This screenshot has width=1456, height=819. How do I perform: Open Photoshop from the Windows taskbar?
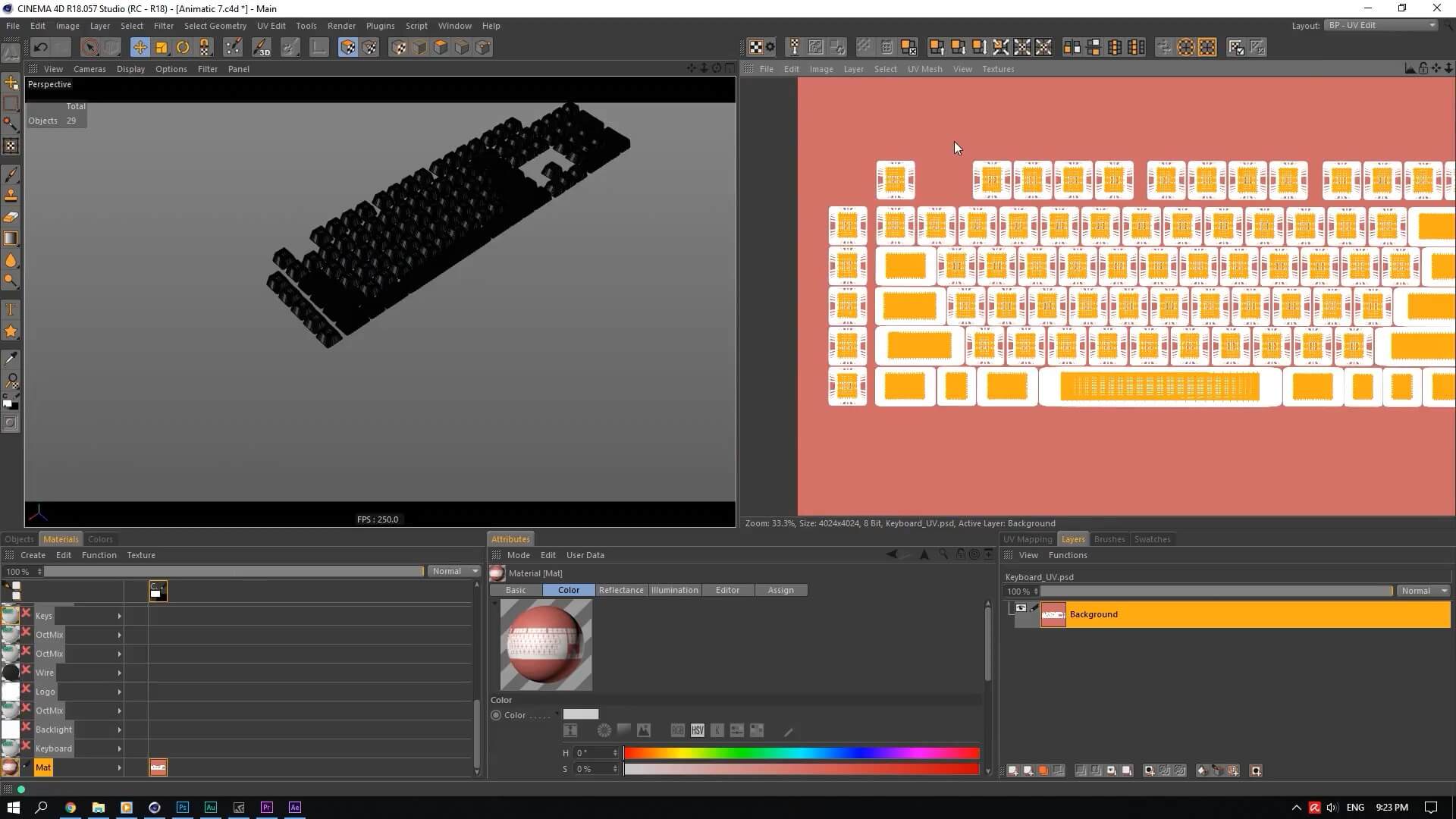pos(183,808)
